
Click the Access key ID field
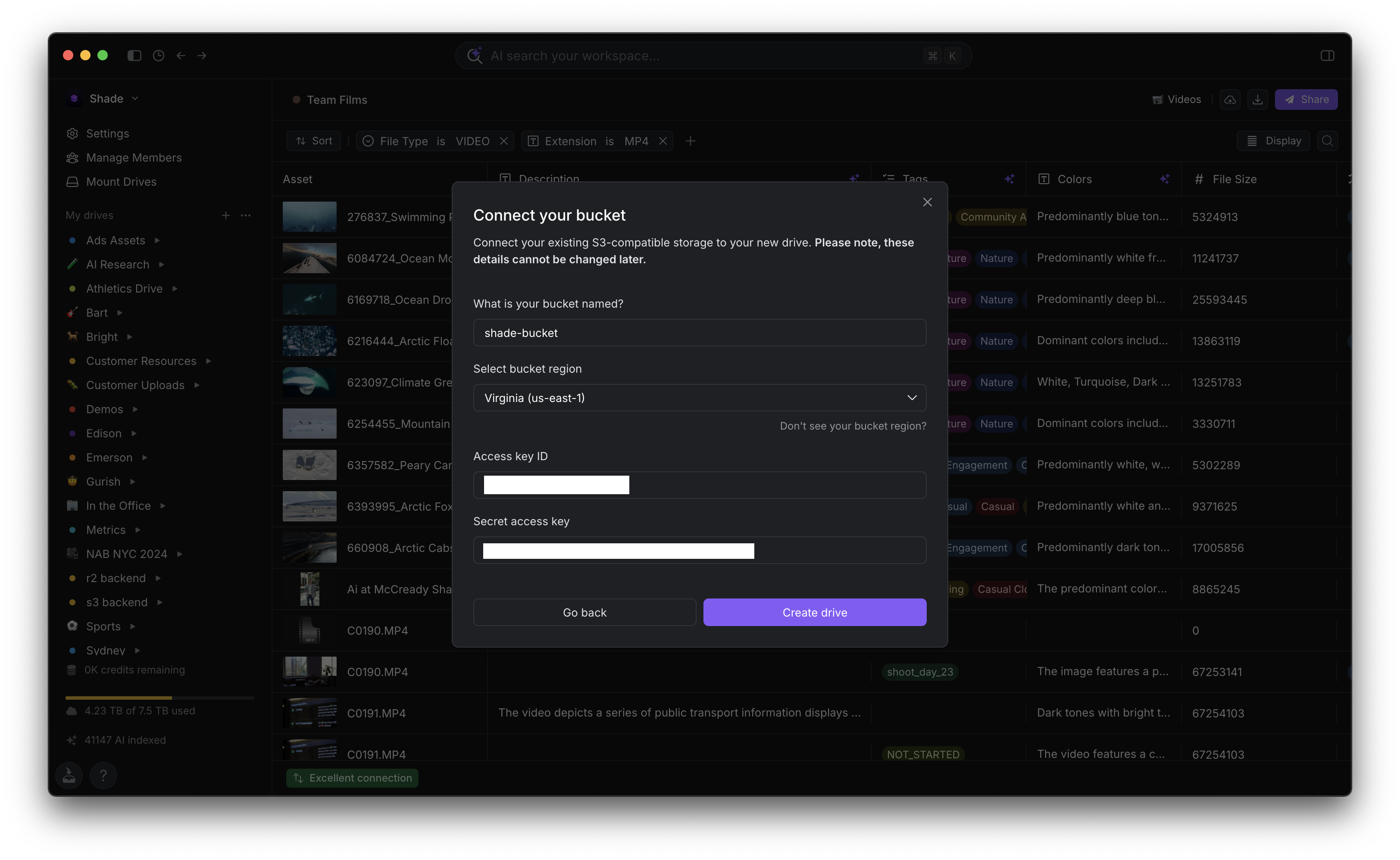coord(699,485)
